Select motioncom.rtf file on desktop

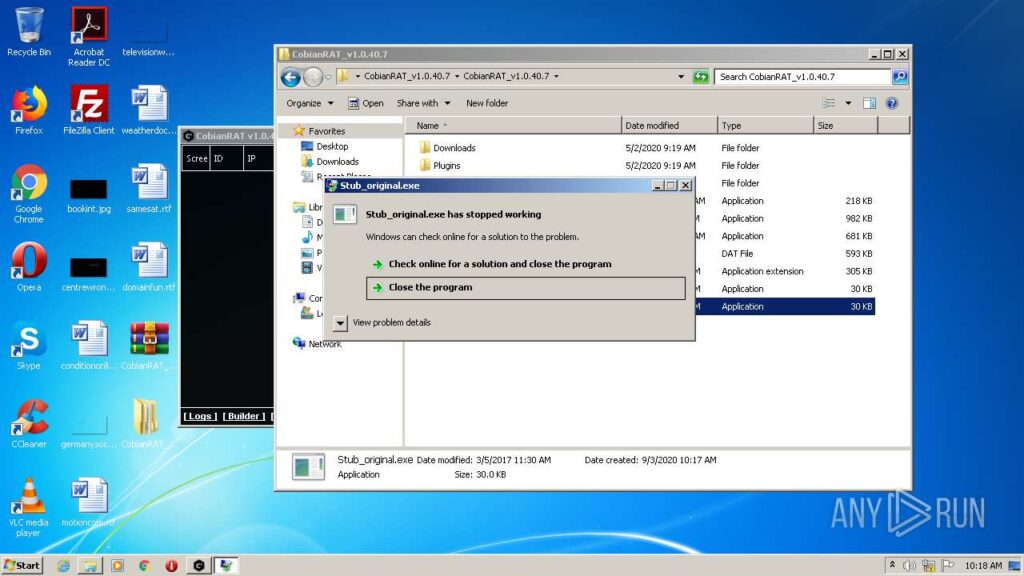(89, 502)
